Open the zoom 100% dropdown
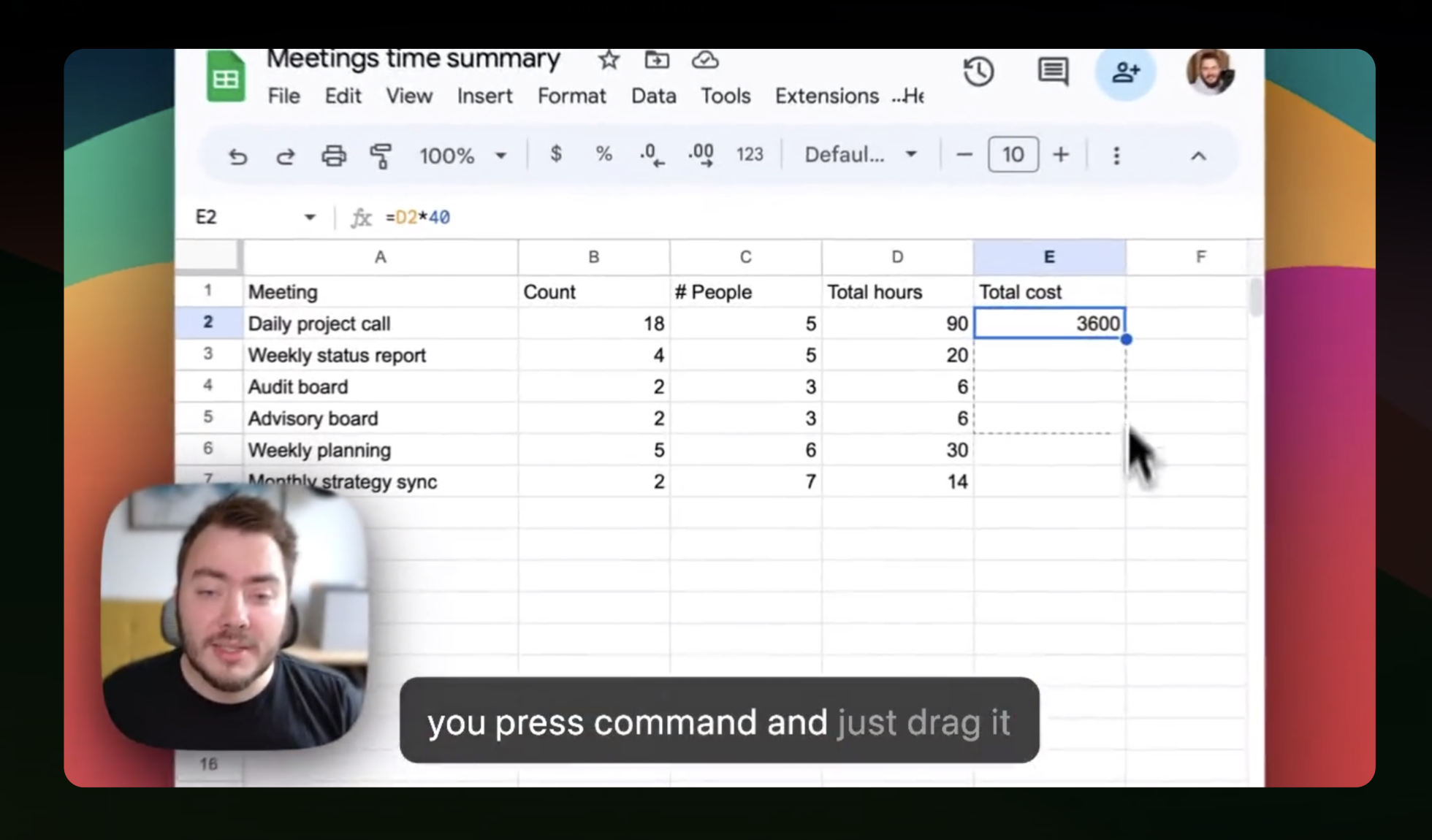This screenshot has height=840, width=1432. [462, 156]
